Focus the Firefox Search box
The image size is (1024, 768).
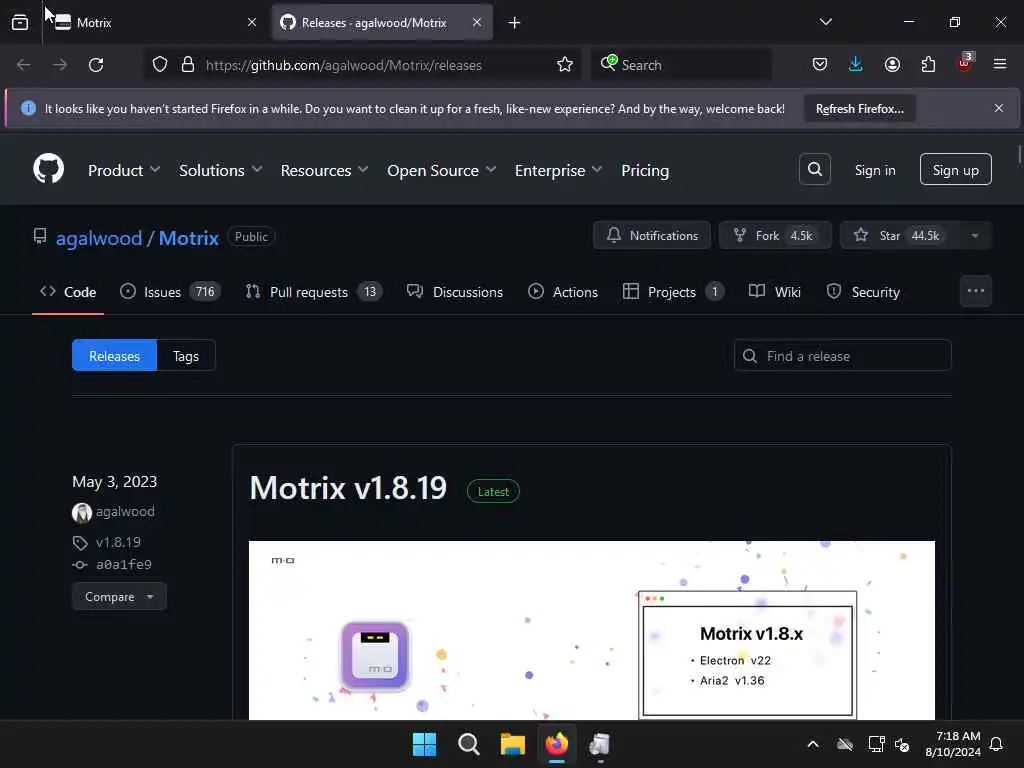tap(681, 65)
